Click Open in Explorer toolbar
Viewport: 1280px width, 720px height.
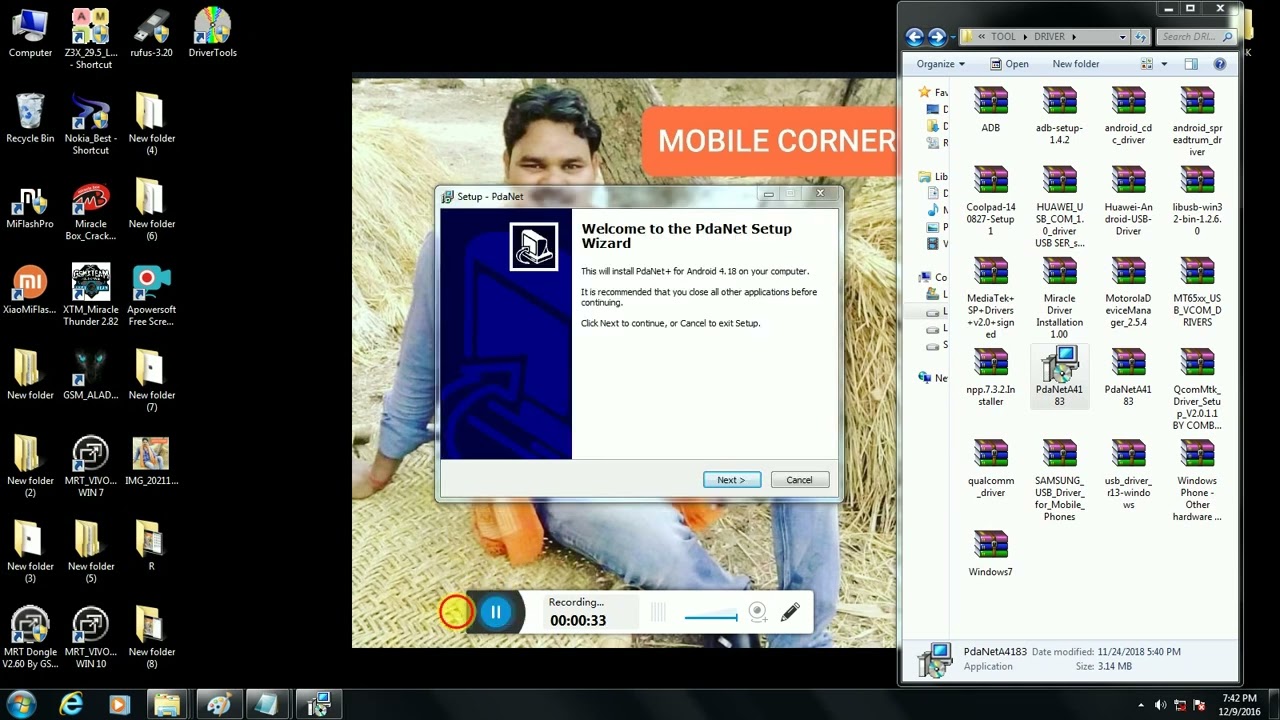[1009, 64]
